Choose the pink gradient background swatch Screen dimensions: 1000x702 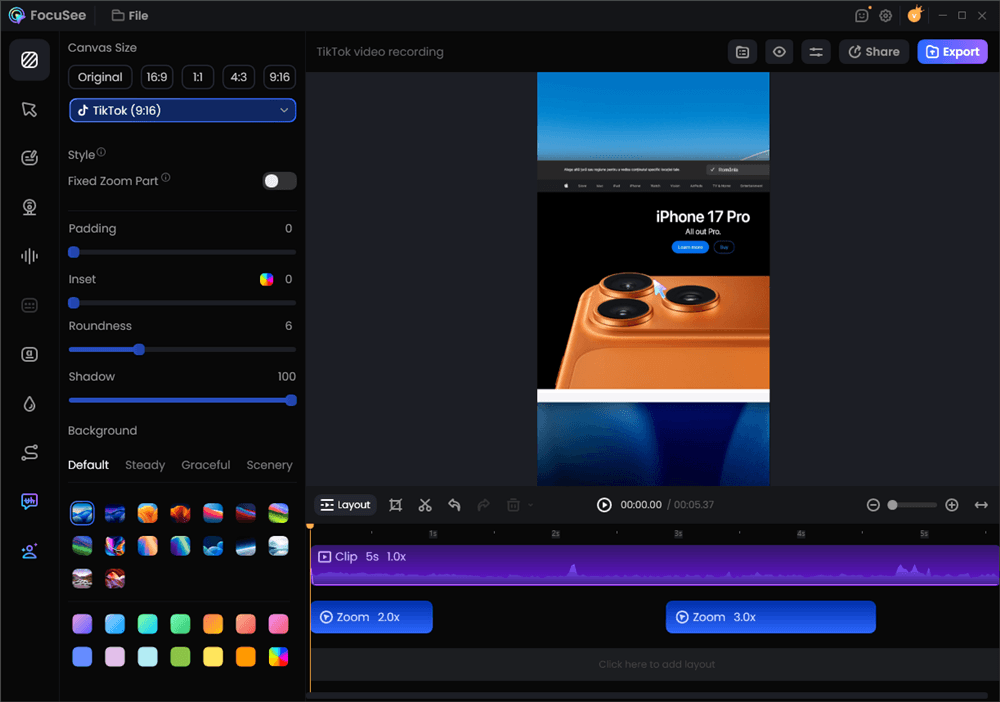click(279, 624)
